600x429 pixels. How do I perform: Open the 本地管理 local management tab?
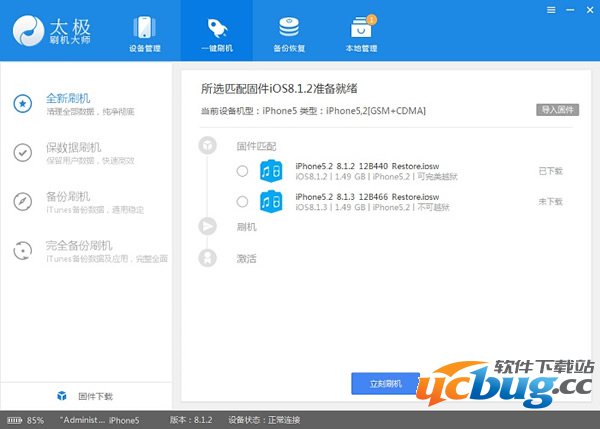(x=362, y=34)
